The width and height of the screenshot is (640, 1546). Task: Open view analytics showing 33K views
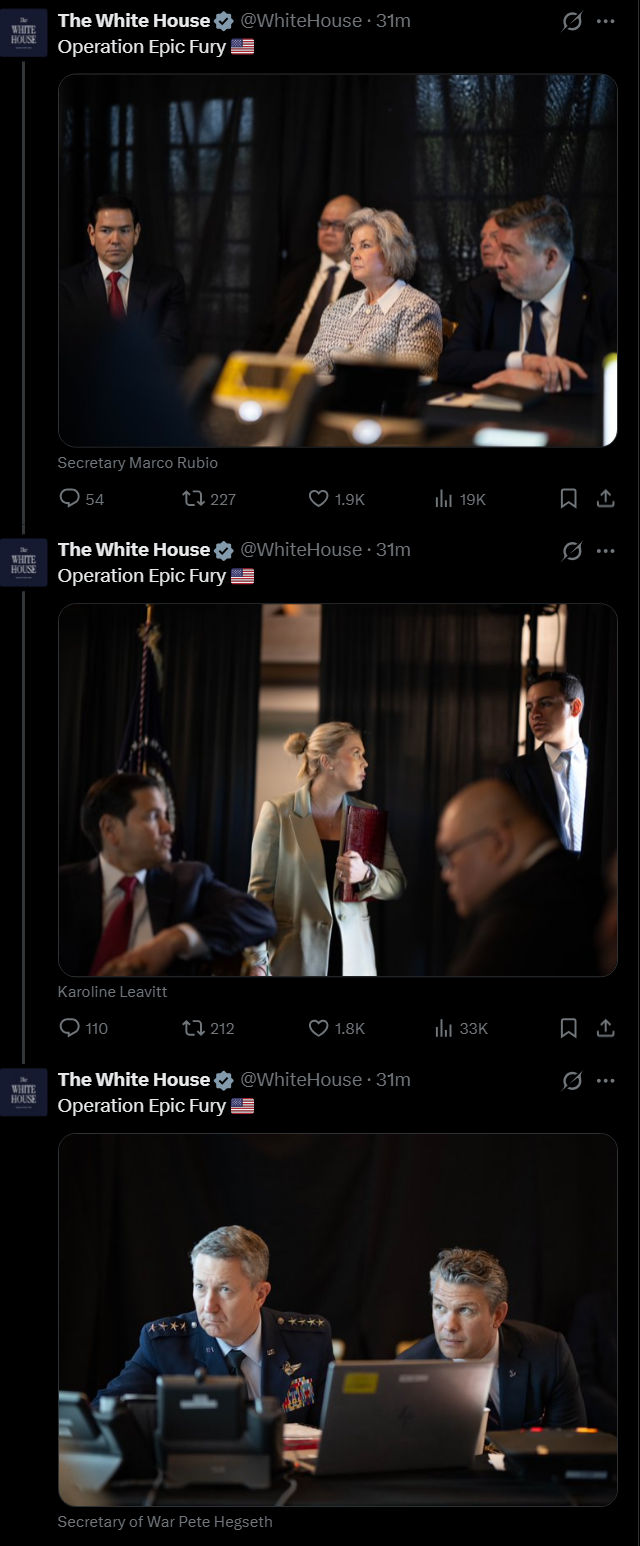pos(444,1028)
